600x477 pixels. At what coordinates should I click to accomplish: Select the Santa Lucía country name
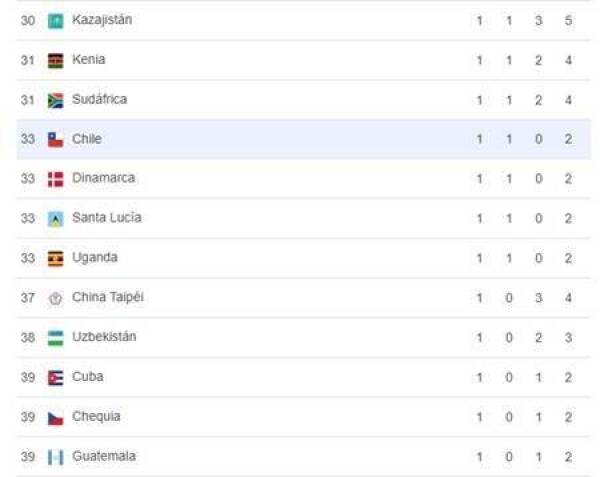tap(106, 218)
